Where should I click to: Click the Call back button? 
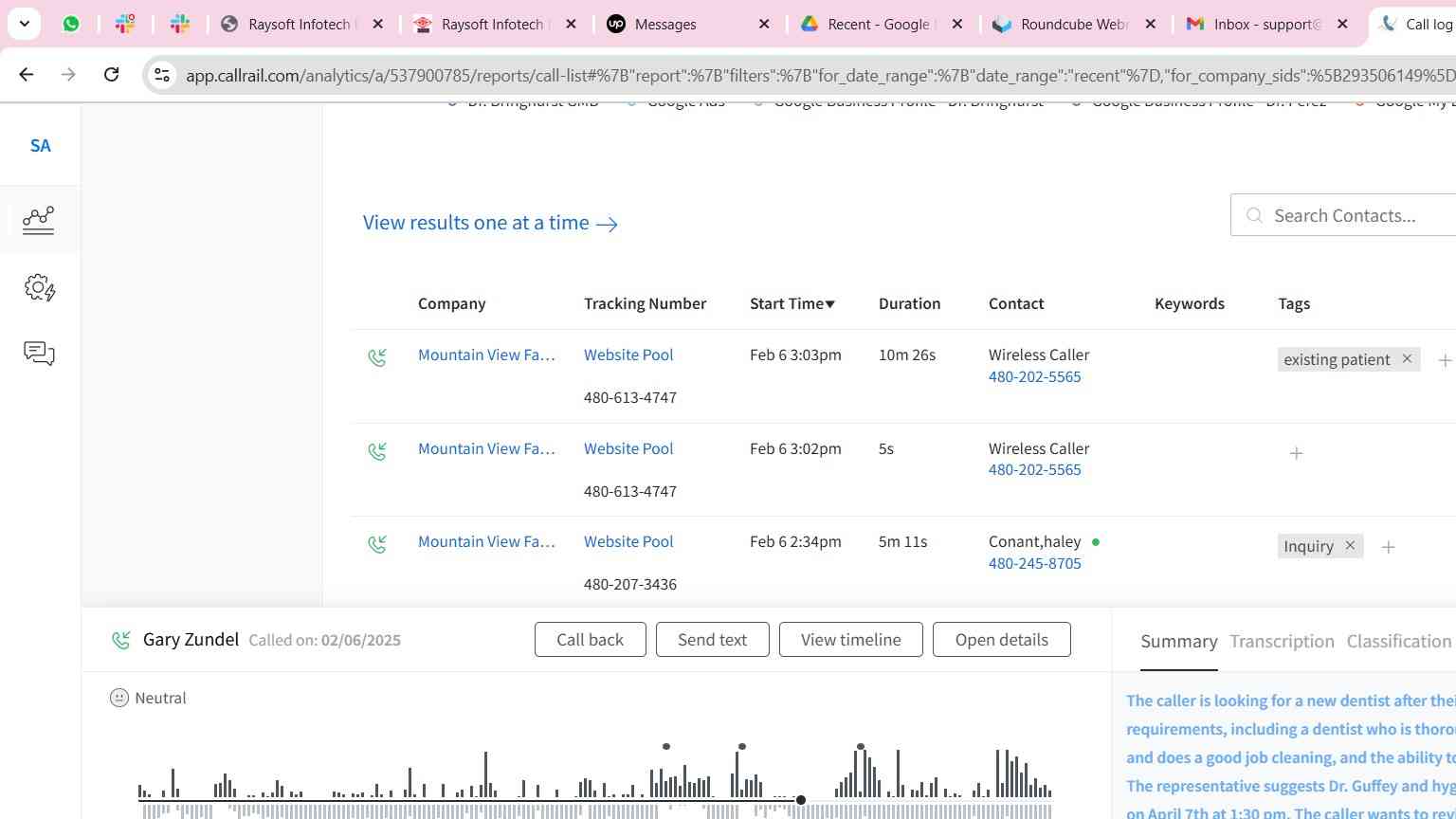(590, 639)
